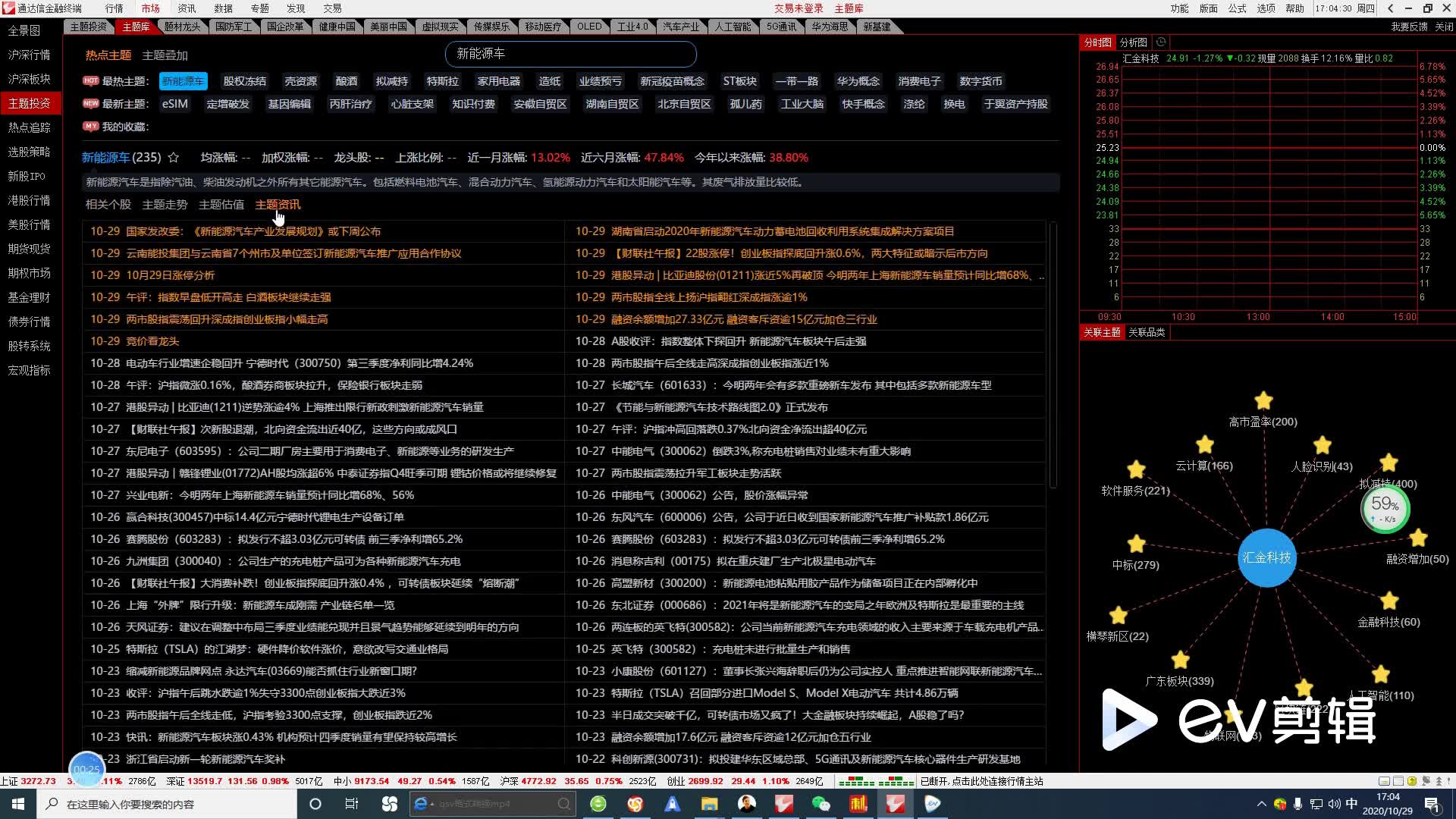Click the volume icon in system tray
This screenshot has width=1456, height=819.
[x=1334, y=804]
